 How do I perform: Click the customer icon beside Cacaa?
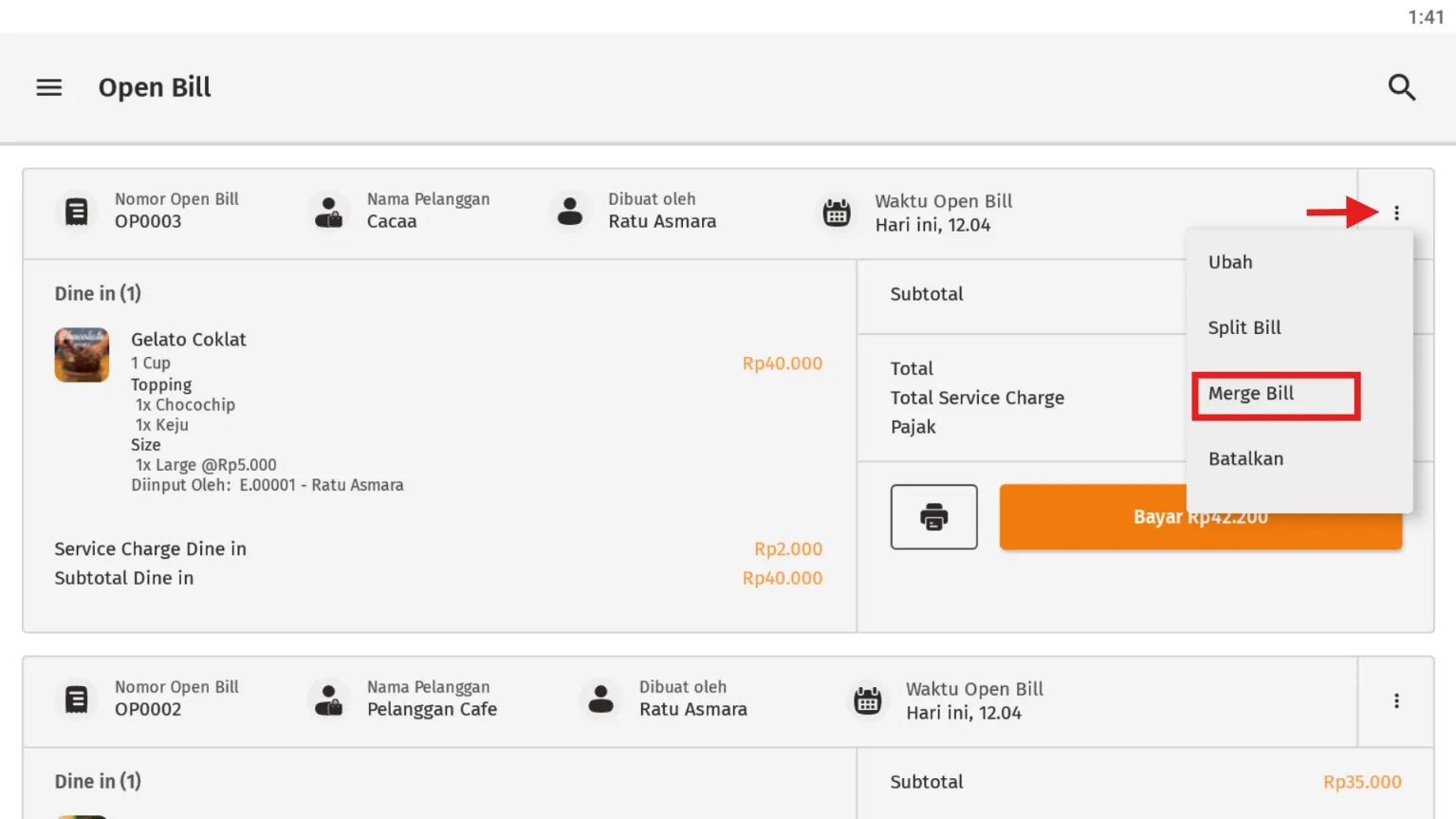[x=329, y=212]
